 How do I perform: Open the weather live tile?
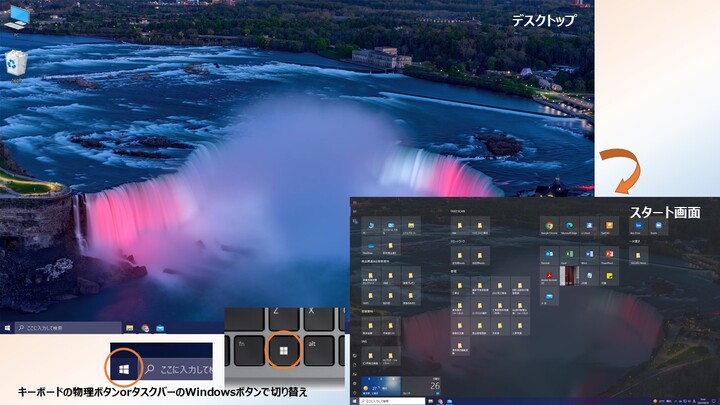381,386
